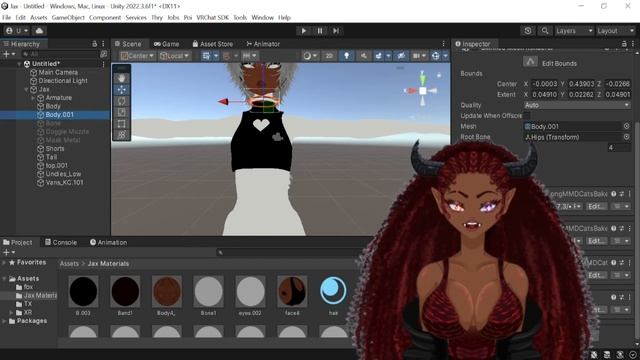The width and height of the screenshot is (640, 360).
Task: Toggle 2D view mode
Action: pyautogui.click(x=329, y=56)
